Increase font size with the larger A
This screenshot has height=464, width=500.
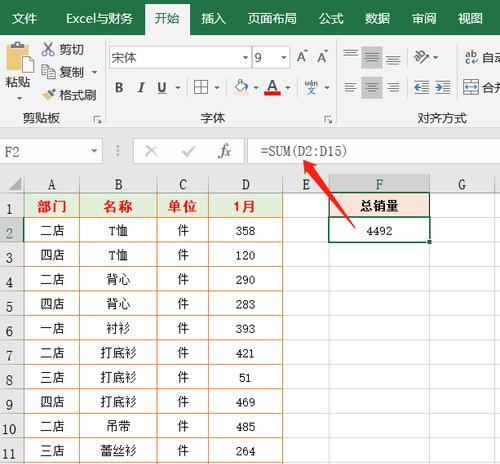pyautogui.click(x=302, y=57)
